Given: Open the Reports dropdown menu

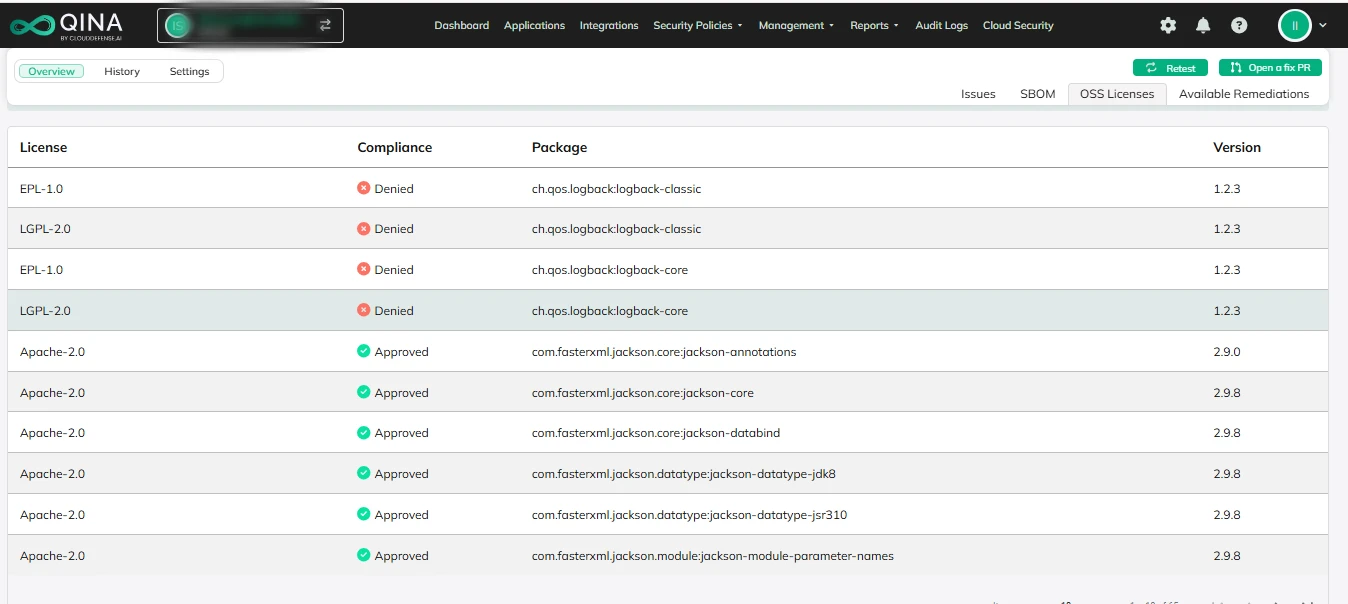Looking at the screenshot, I should [x=874, y=25].
